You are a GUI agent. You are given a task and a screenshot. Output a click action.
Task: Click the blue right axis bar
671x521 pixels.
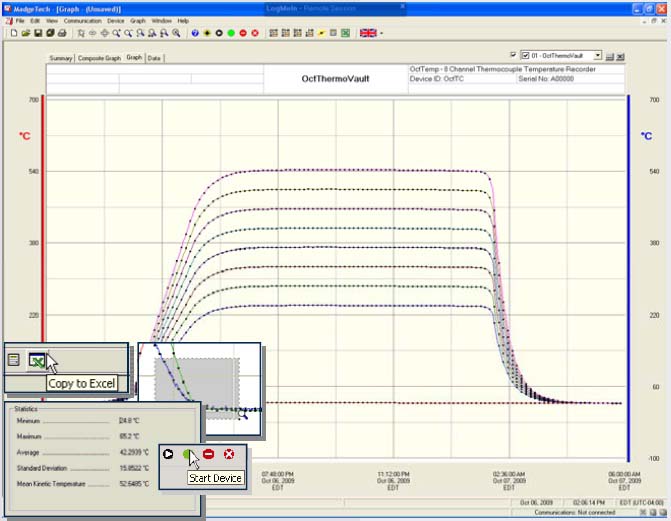pyautogui.click(x=629, y=278)
